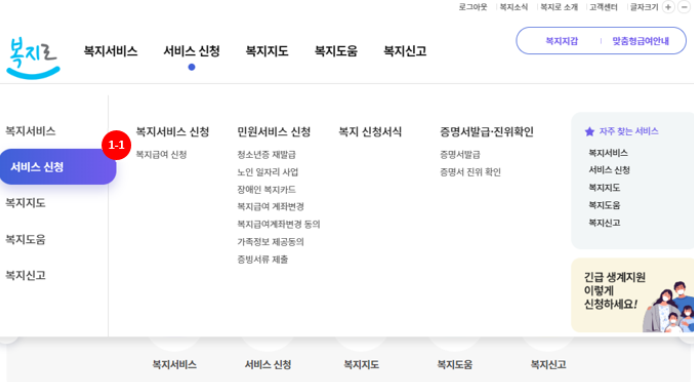The height and width of the screenshot is (382, 694).
Task: Open 복지서비스 in top navigation
Action: (x=111, y=51)
